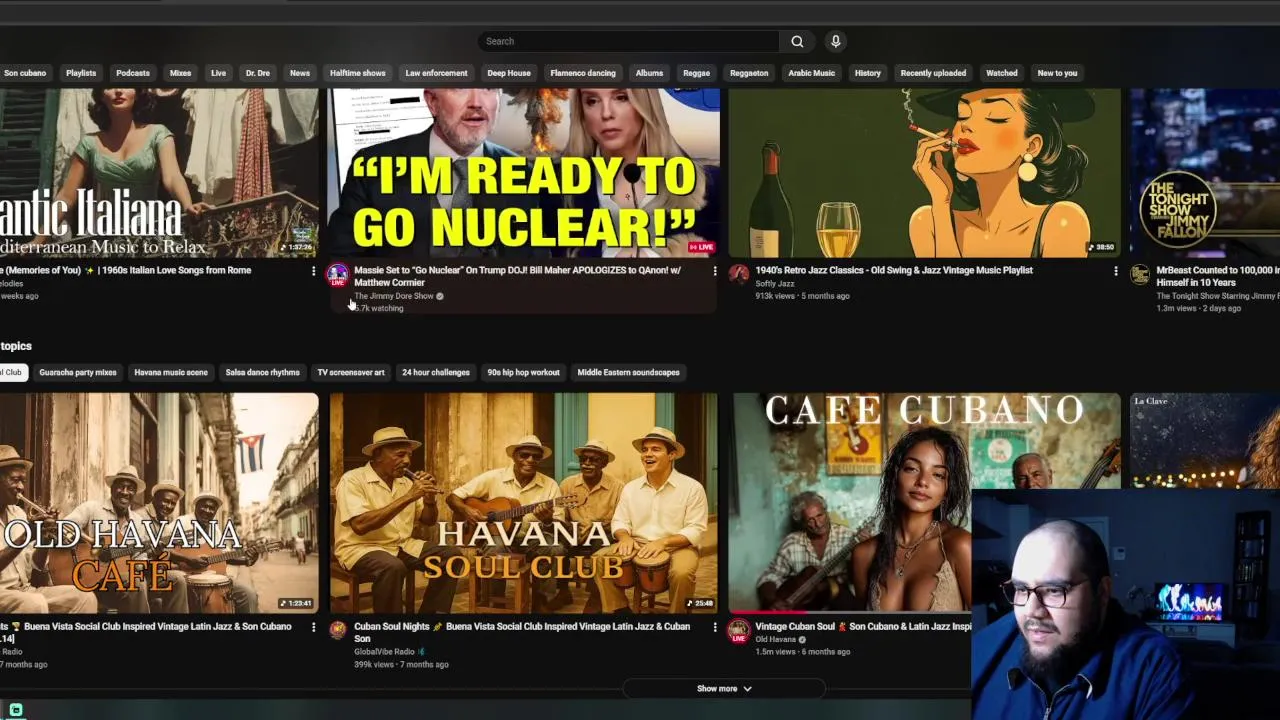Select Guaracha party mixes topic chip
This screenshot has height=720, width=1280.
(x=78, y=372)
